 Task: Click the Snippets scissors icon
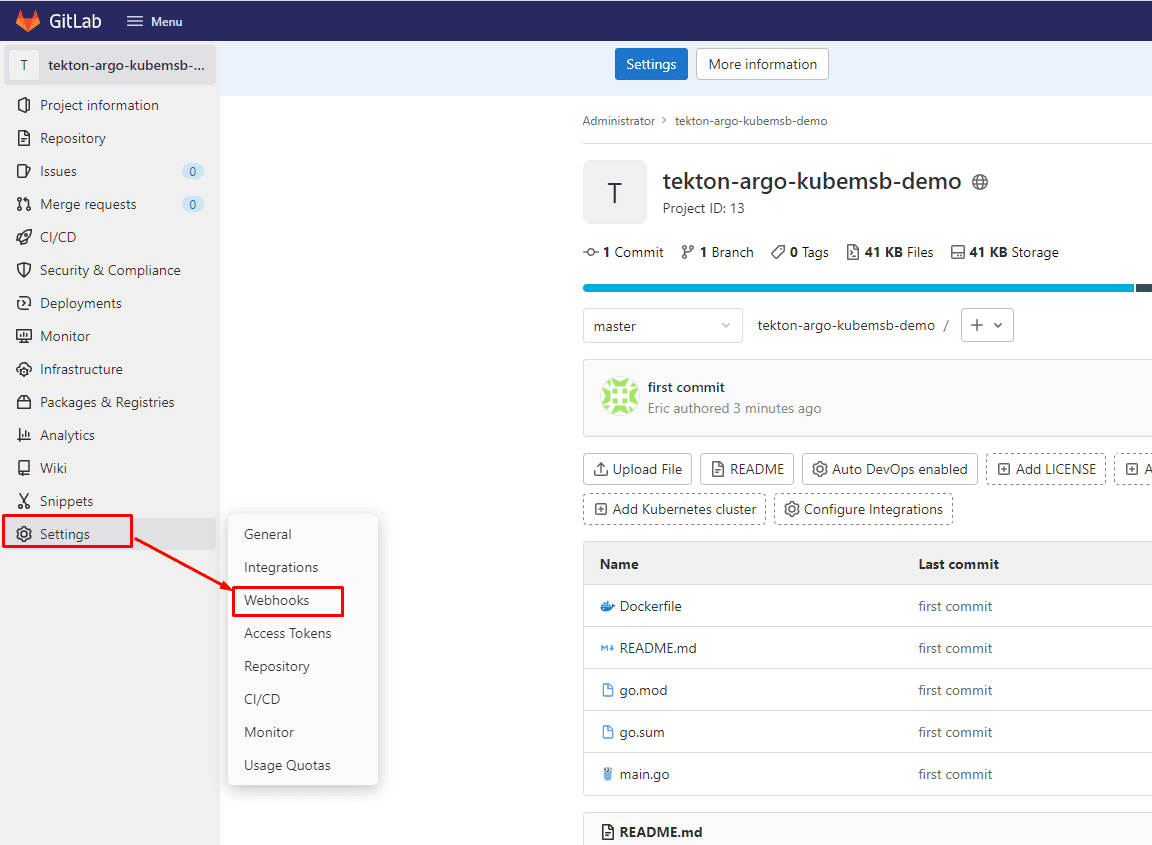coord(24,501)
